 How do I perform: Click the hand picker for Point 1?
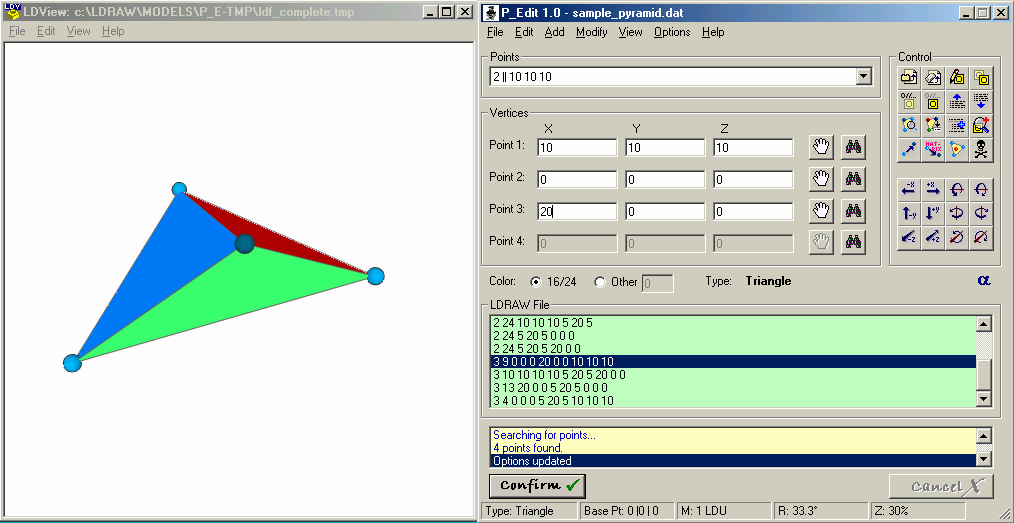click(x=821, y=147)
